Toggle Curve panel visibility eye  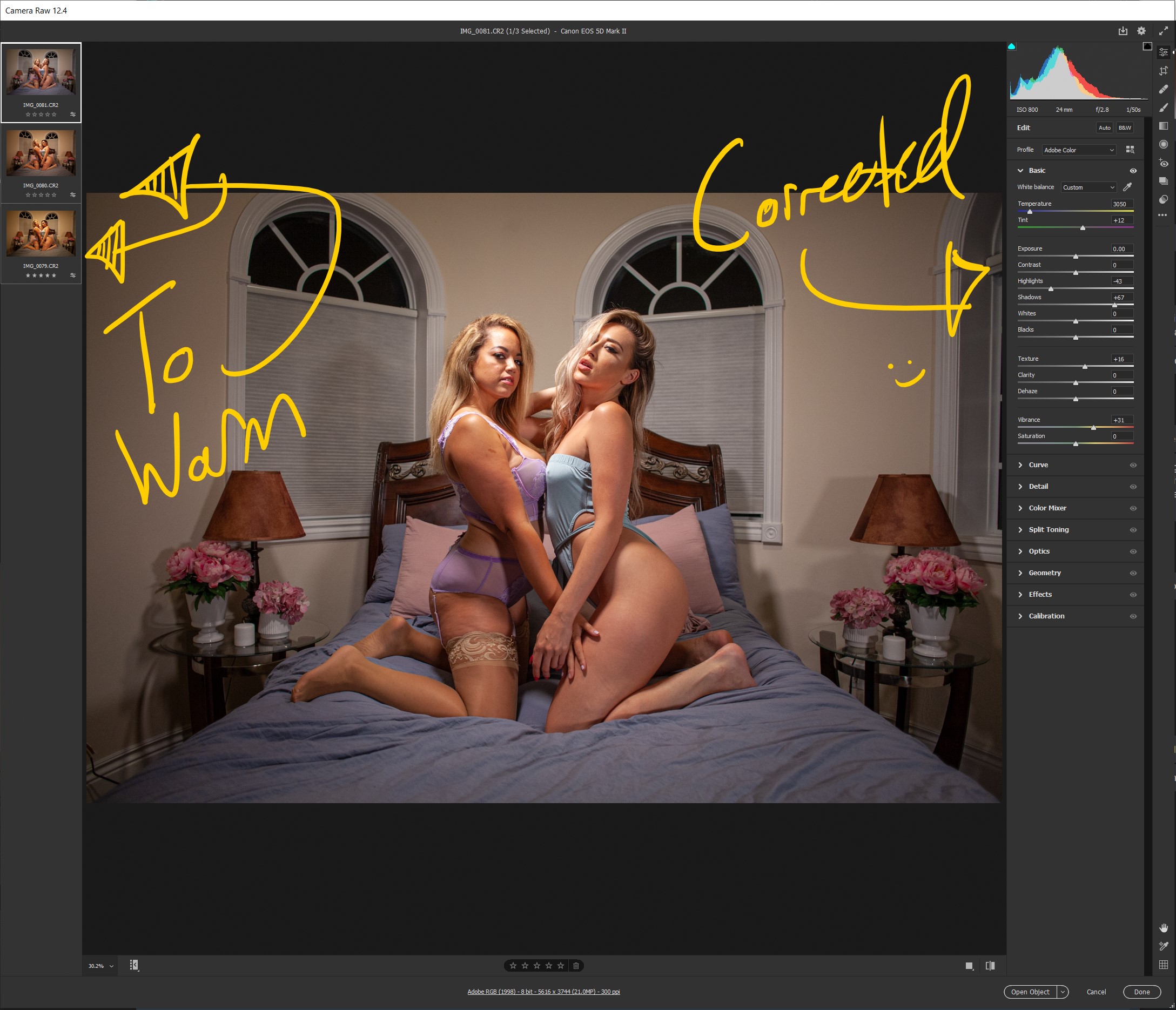click(1133, 465)
